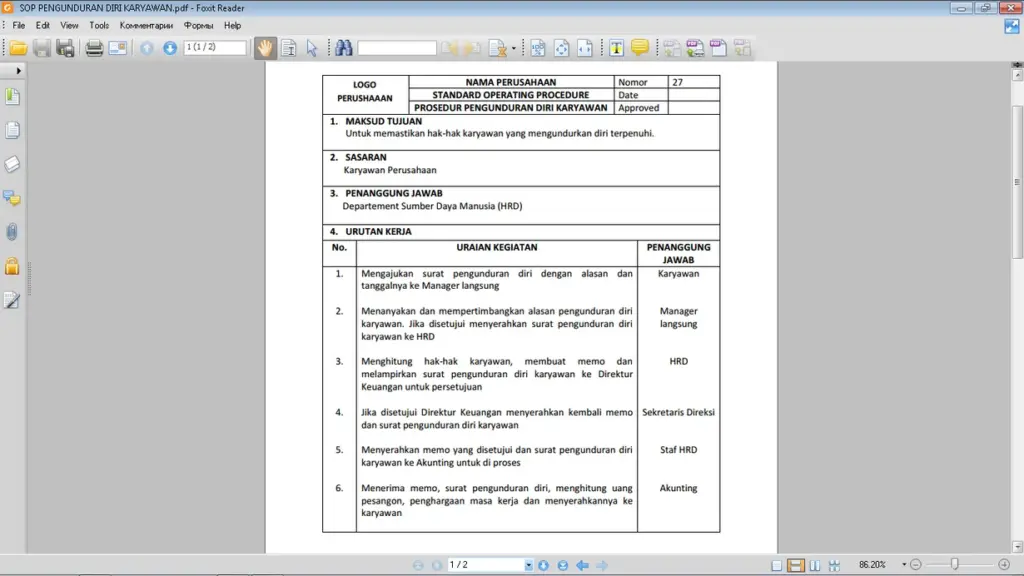Open the Tools menu

pos(99,25)
